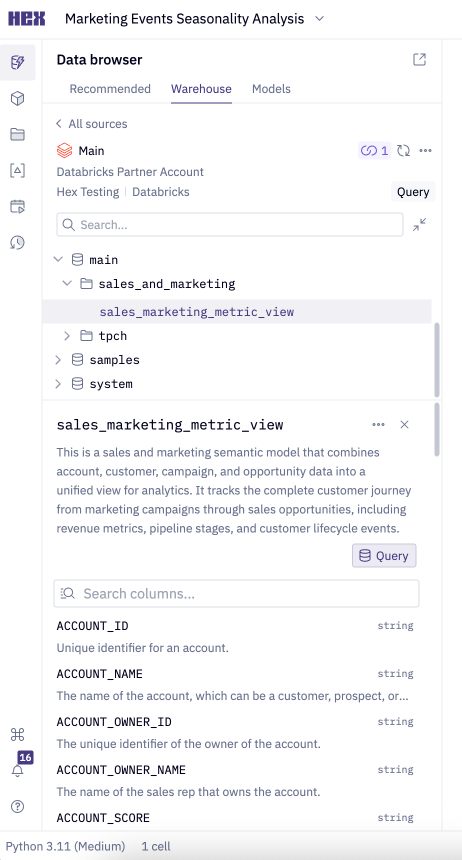Click the sales_and_marketing folder icon
The height and width of the screenshot is (860, 462).
click(86, 284)
